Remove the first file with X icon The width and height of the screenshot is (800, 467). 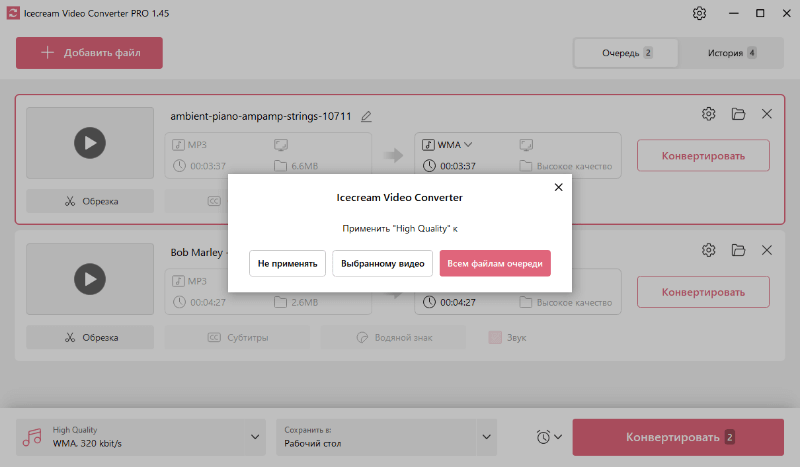pos(767,114)
